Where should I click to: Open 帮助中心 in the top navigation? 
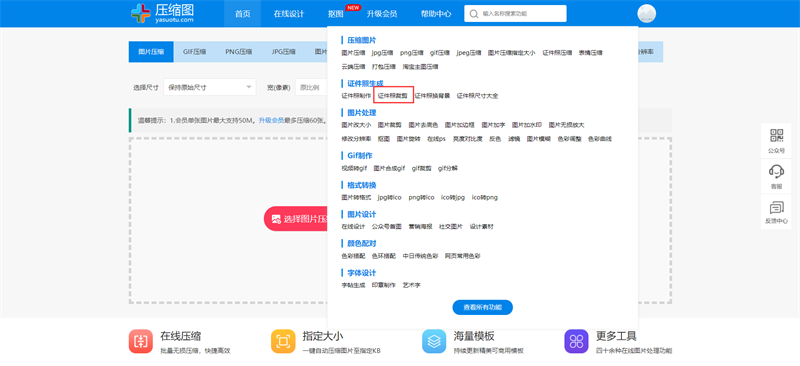point(436,14)
